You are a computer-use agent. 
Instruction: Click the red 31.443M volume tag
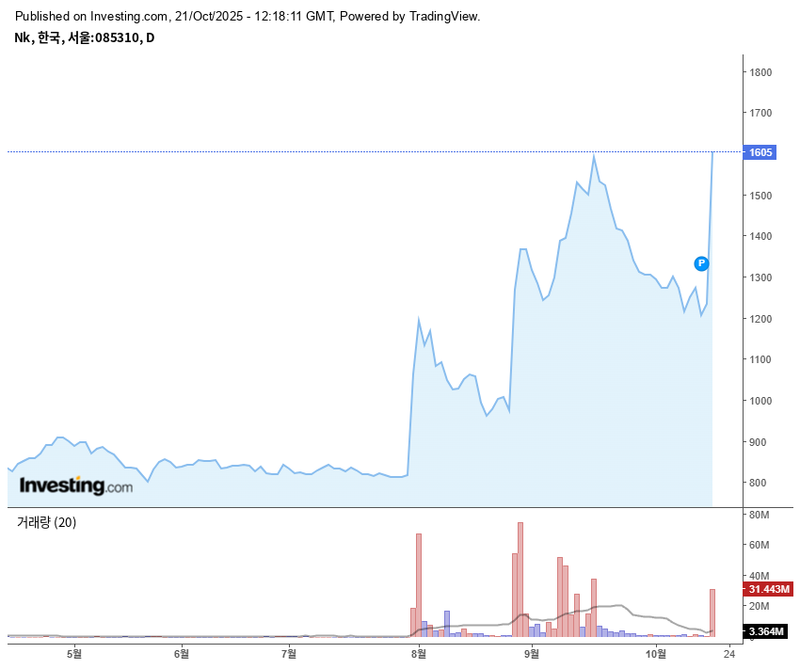click(x=768, y=590)
